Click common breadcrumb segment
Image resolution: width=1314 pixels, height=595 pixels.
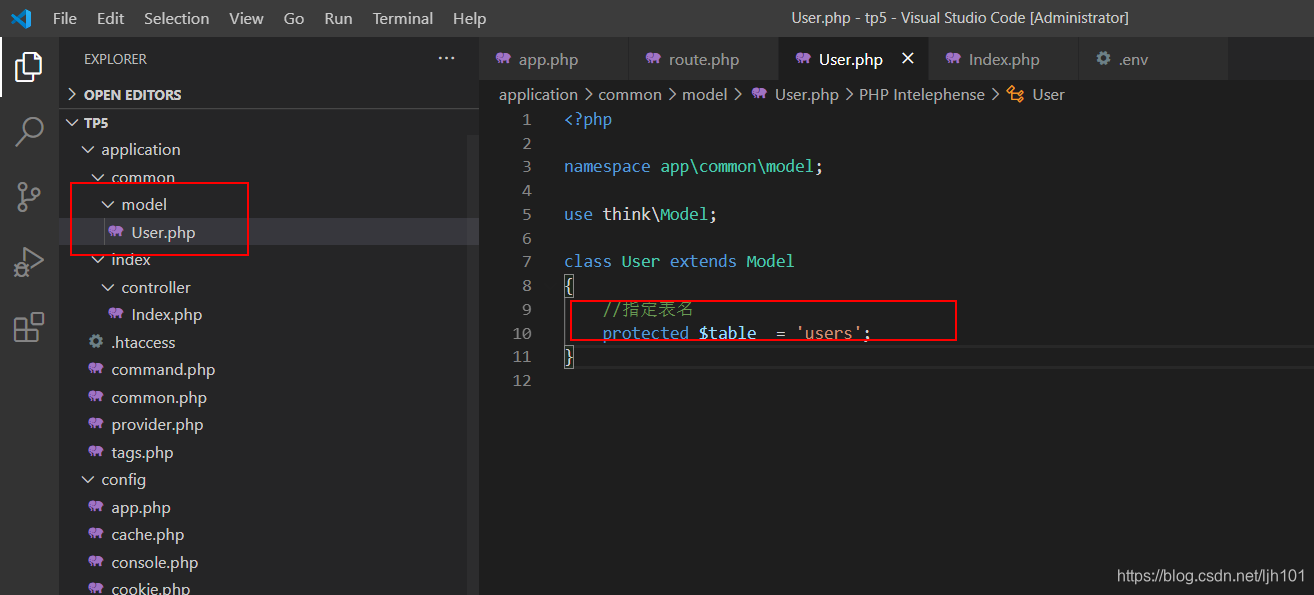pos(630,94)
